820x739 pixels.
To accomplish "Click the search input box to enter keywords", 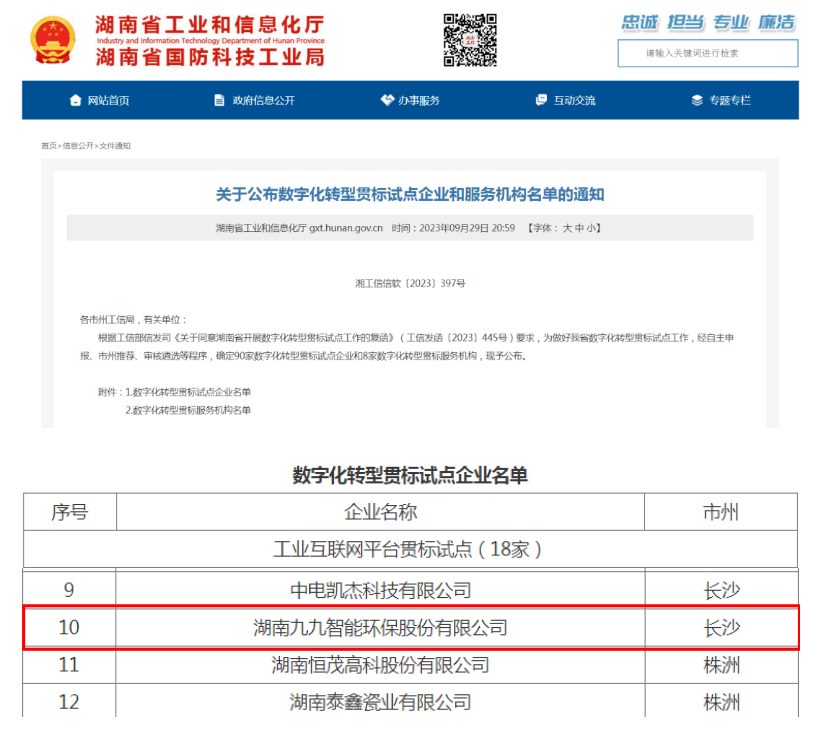I will click(707, 54).
